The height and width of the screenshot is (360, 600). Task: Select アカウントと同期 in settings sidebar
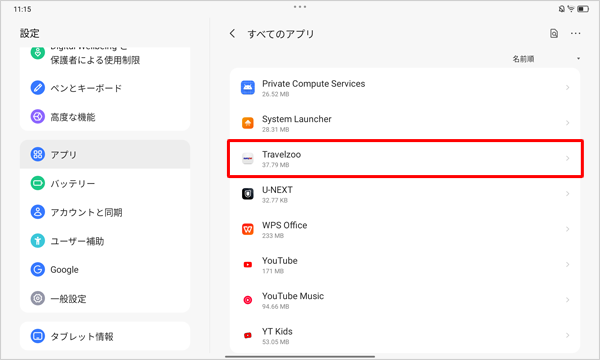tap(105, 212)
